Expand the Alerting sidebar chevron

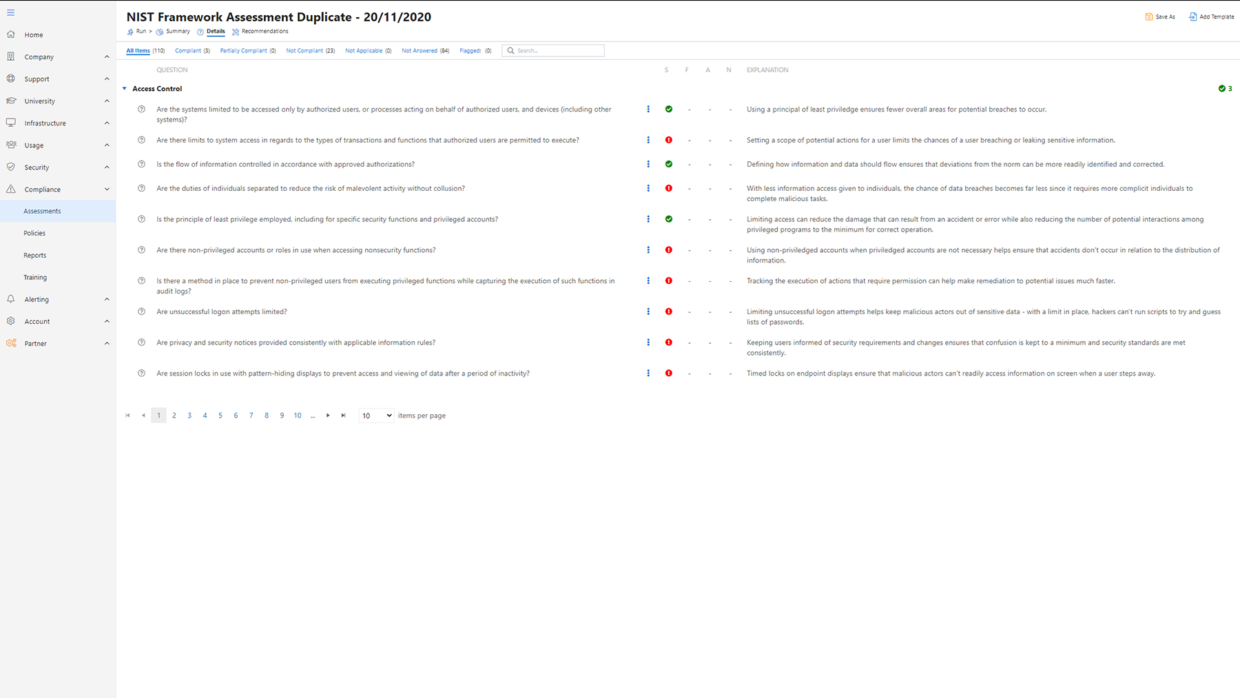(107, 299)
